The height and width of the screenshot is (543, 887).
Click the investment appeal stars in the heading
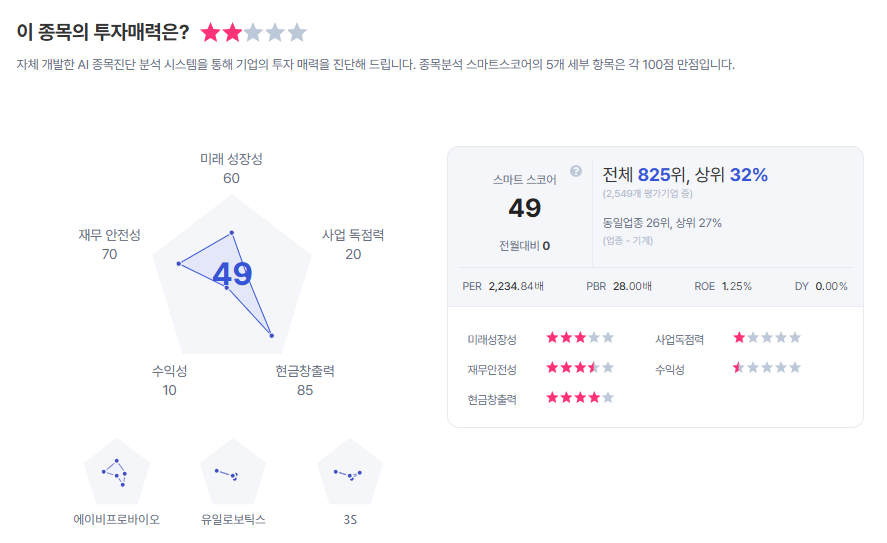[x=254, y=33]
